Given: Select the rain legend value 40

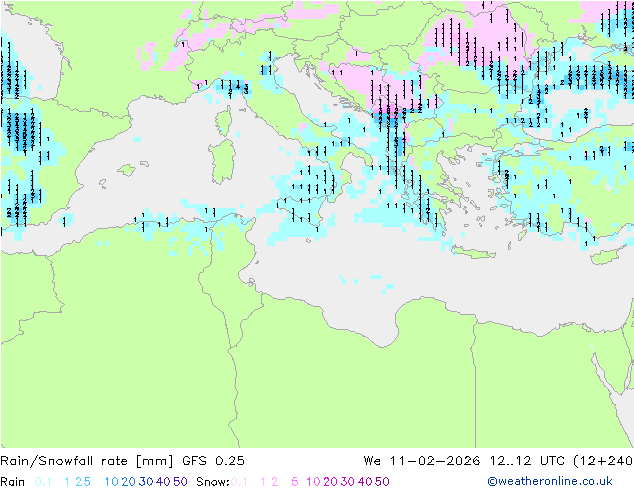Looking at the screenshot, I should [x=163, y=482].
